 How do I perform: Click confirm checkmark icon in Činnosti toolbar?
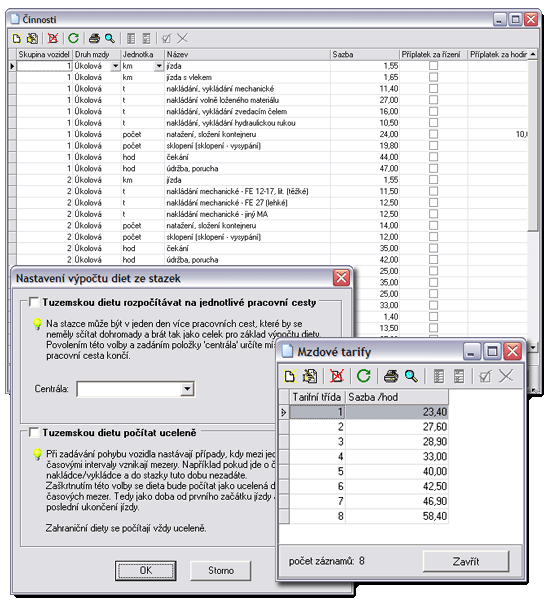(x=166, y=38)
